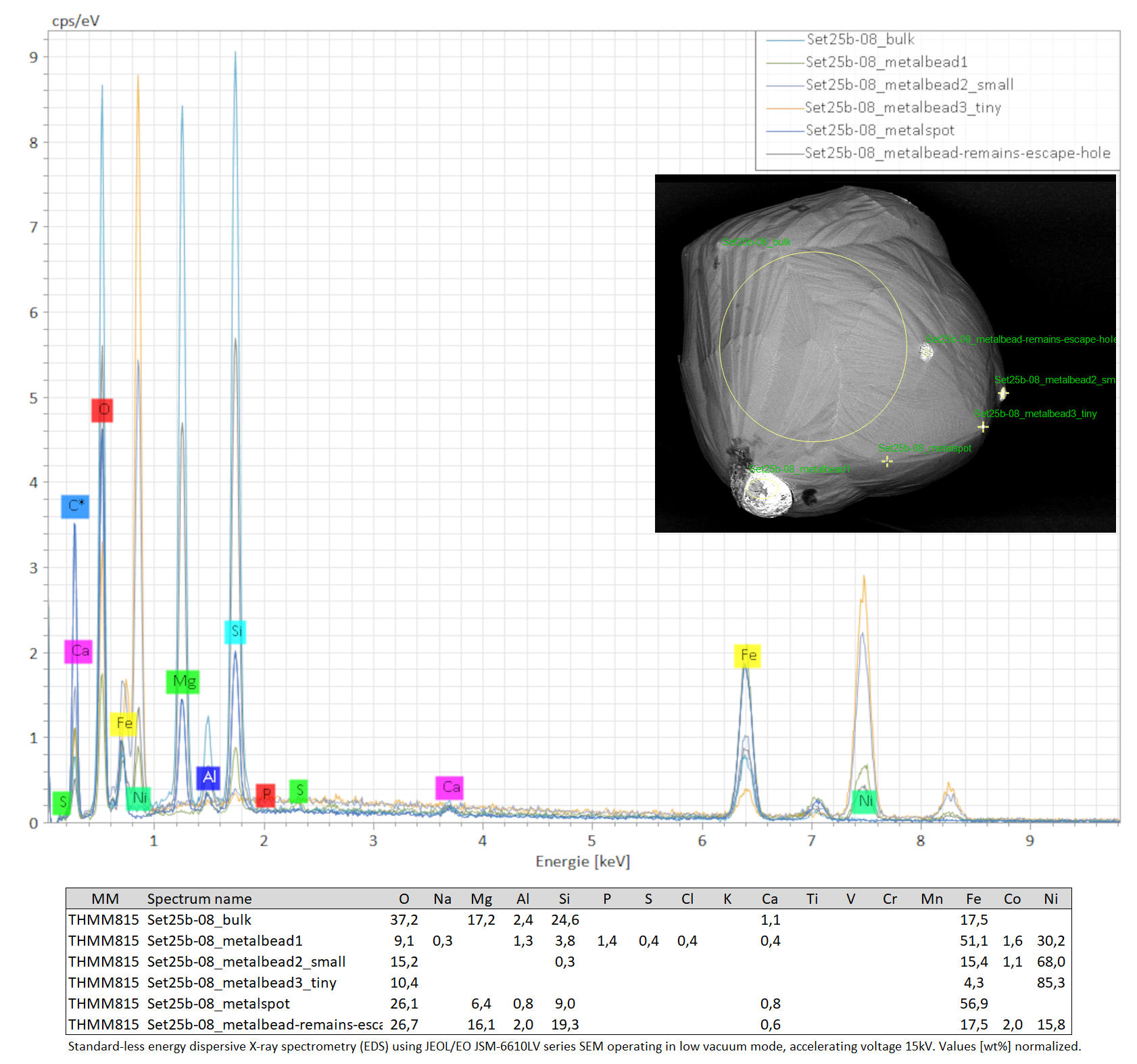Image resolution: width=1137 pixels, height=1064 pixels.
Task: Click the yellow Fe label near 6.4 keV
Action: pos(748,655)
